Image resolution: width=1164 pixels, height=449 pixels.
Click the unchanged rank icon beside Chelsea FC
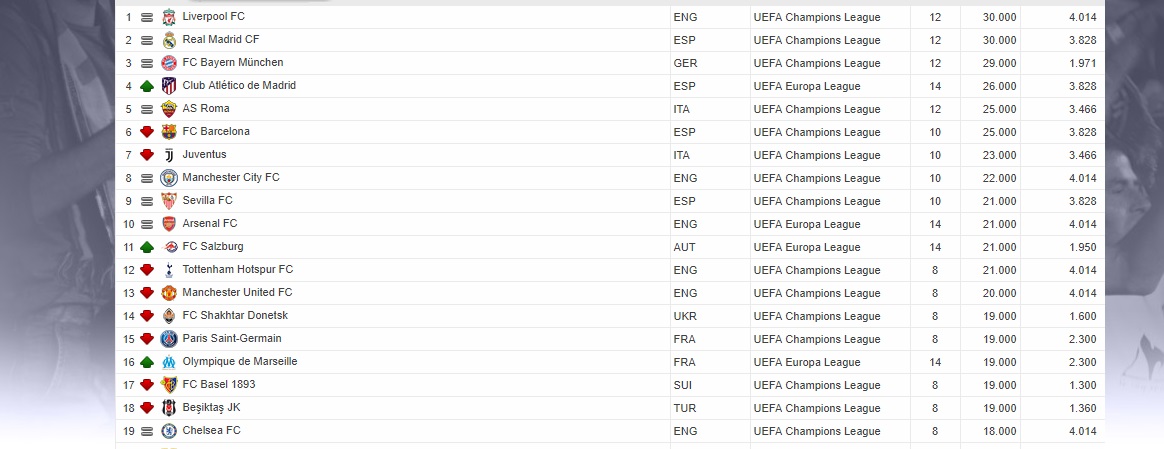click(147, 431)
